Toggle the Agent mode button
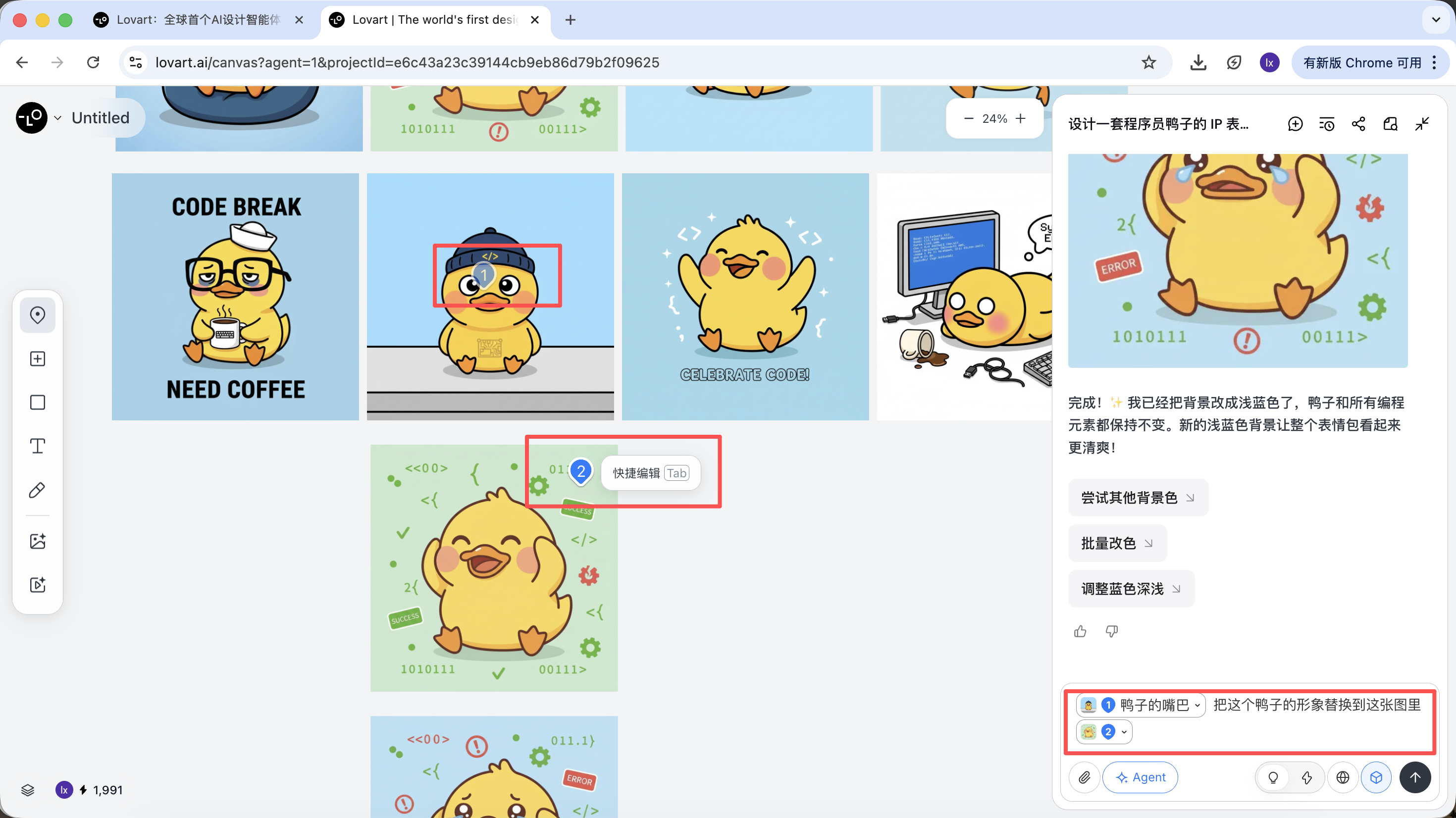This screenshot has width=1456, height=818. pos(1140,777)
